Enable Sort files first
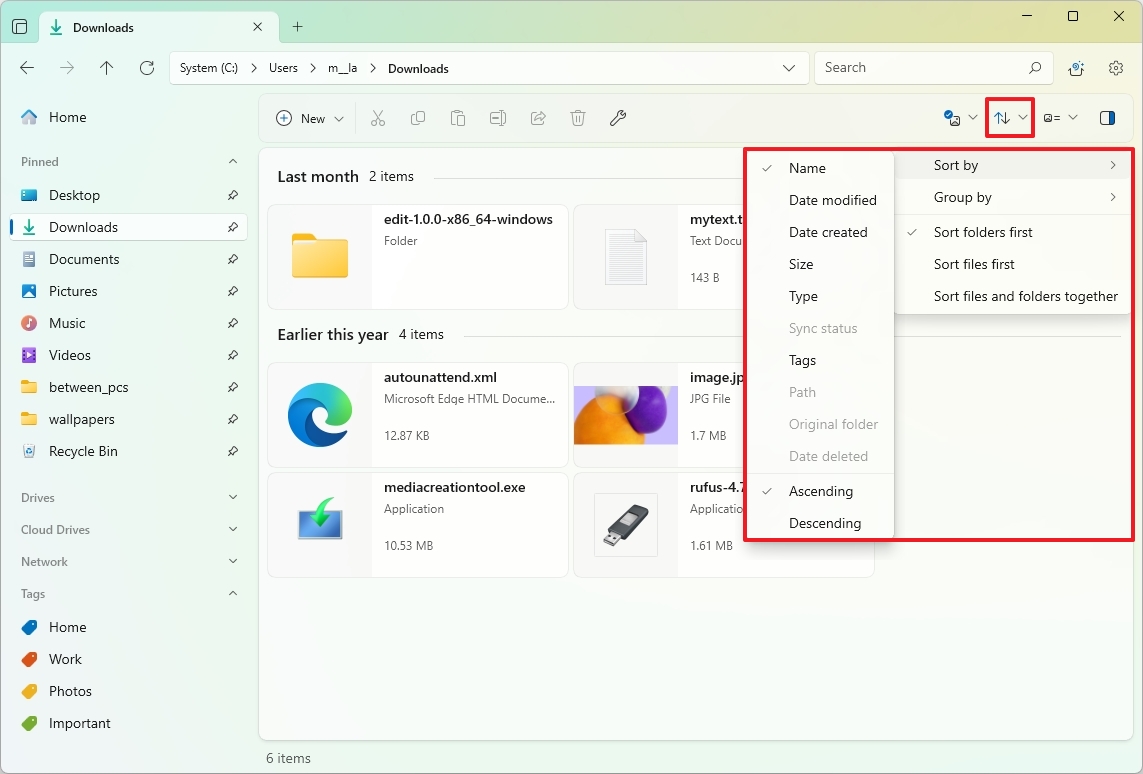 pos(975,264)
